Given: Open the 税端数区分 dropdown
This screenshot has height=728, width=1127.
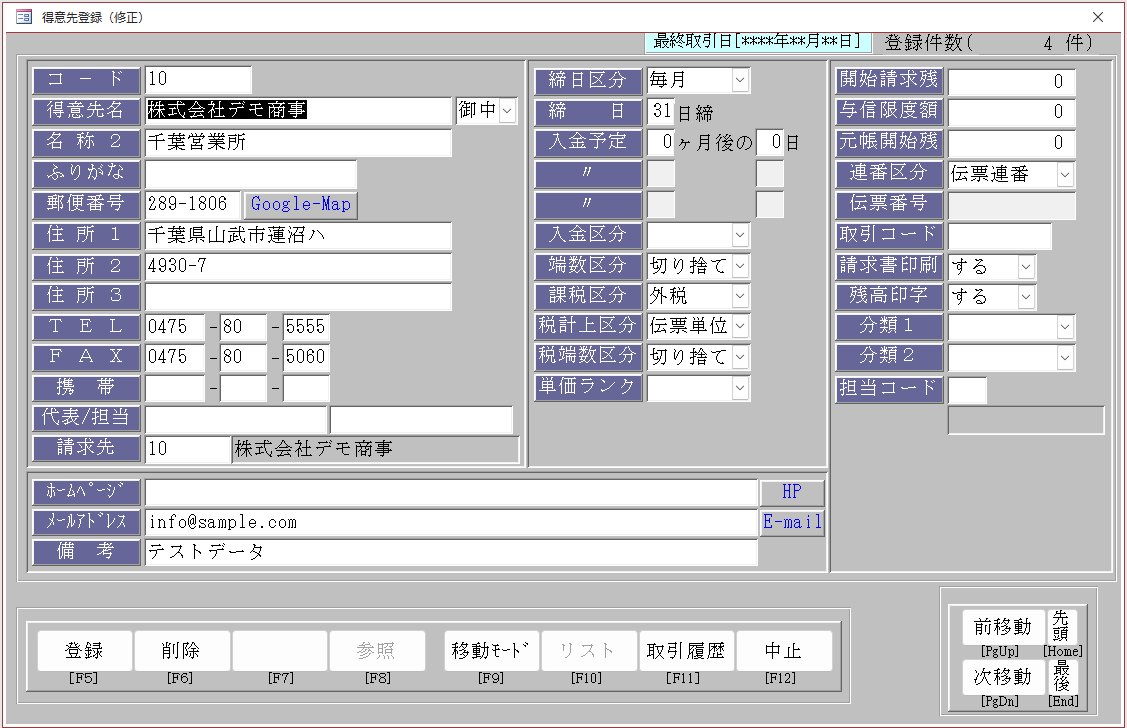Looking at the screenshot, I should point(740,357).
